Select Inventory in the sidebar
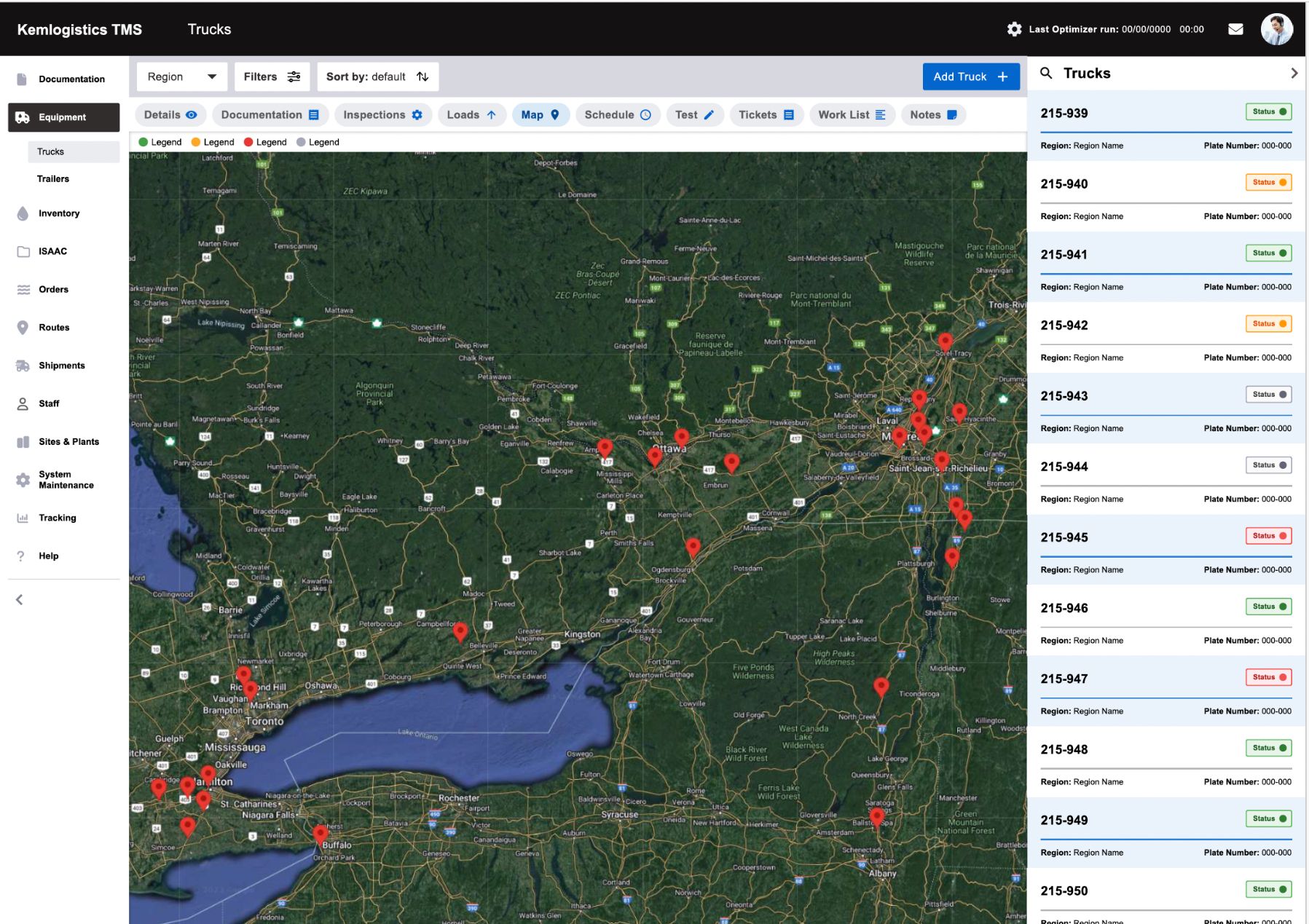1309x924 pixels. coord(63,213)
